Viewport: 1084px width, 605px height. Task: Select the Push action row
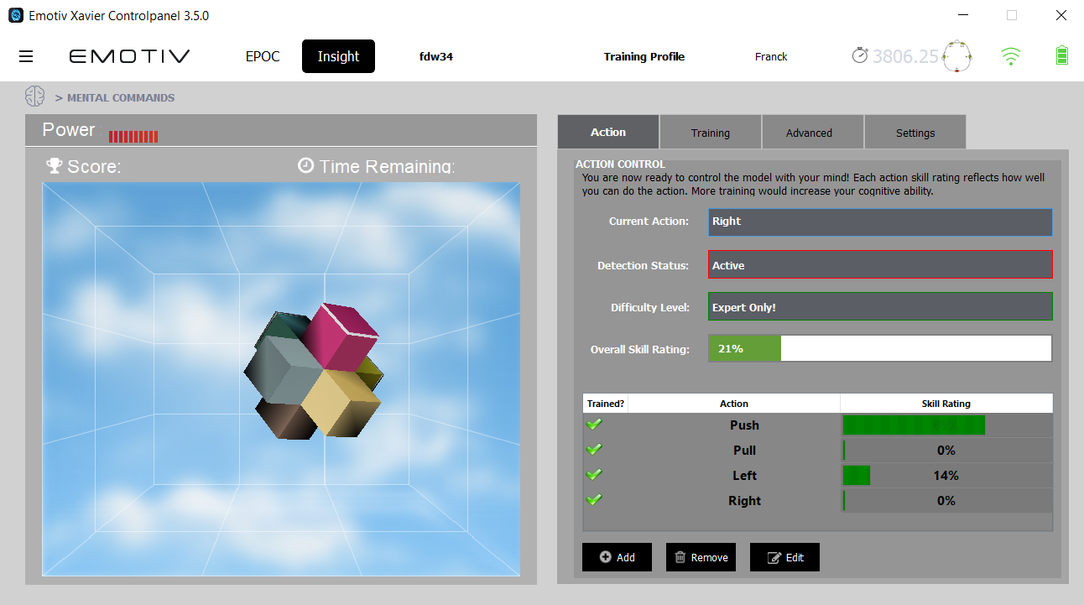pos(818,425)
